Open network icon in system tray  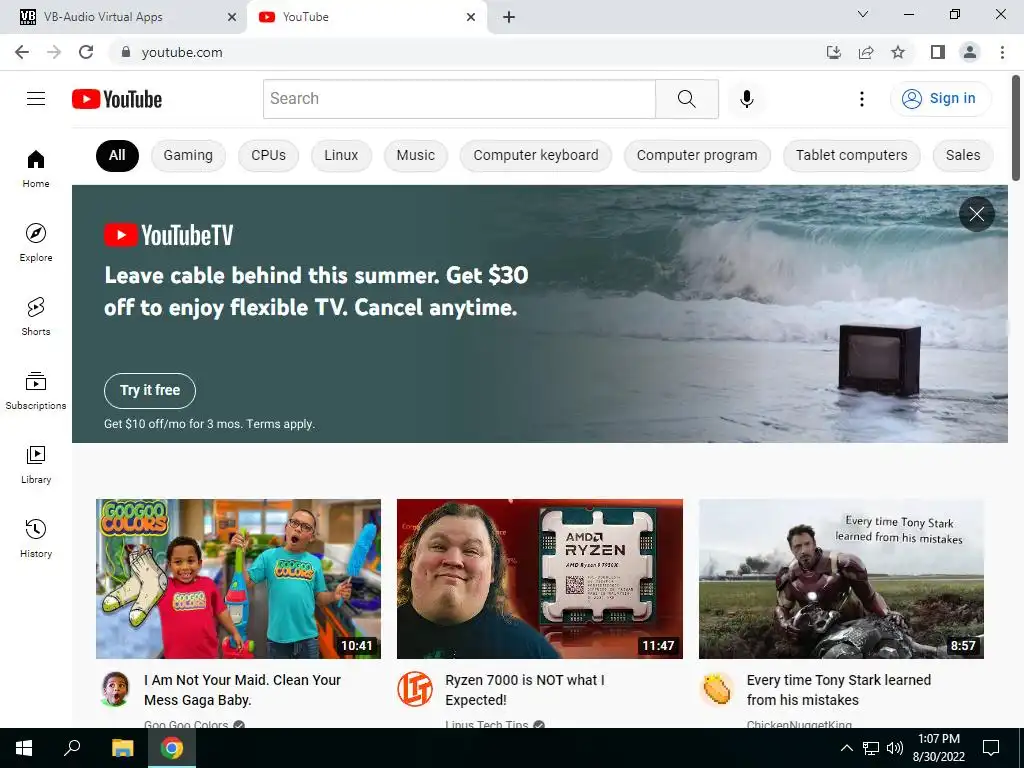point(871,748)
